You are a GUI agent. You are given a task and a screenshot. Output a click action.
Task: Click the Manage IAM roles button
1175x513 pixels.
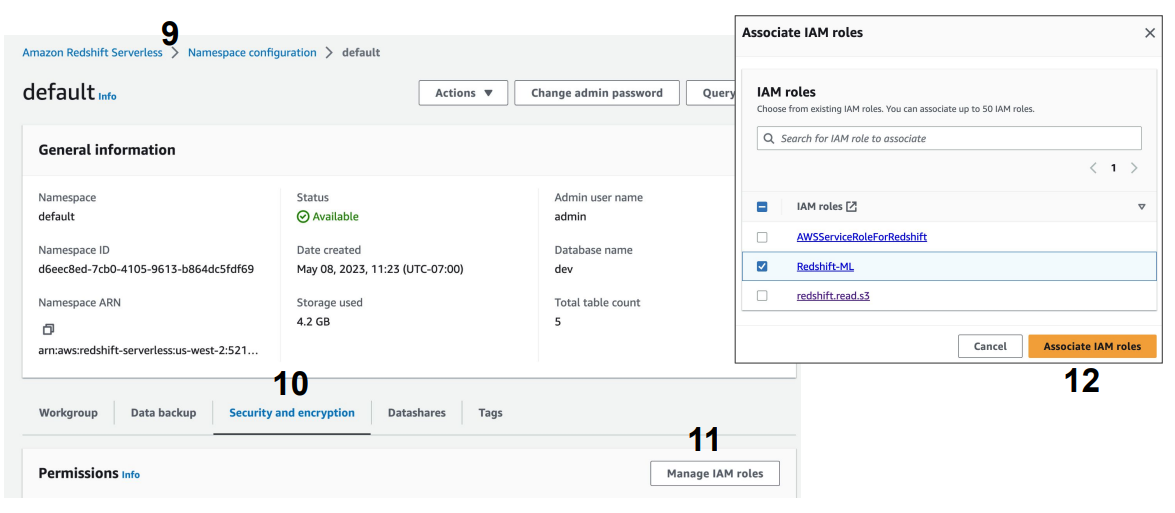714,474
